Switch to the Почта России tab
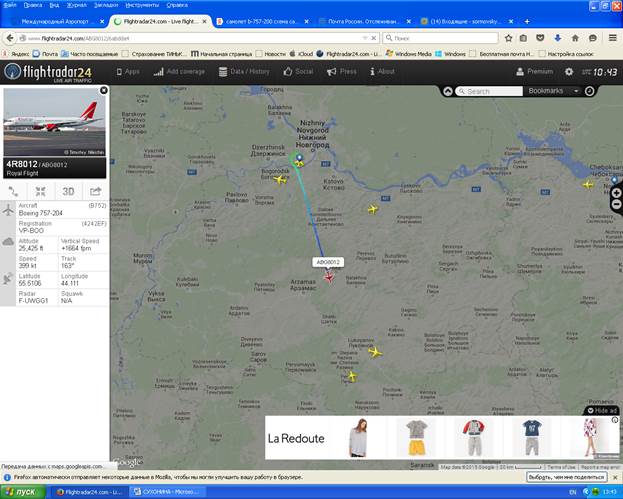The width and height of the screenshot is (623, 499). point(364,21)
